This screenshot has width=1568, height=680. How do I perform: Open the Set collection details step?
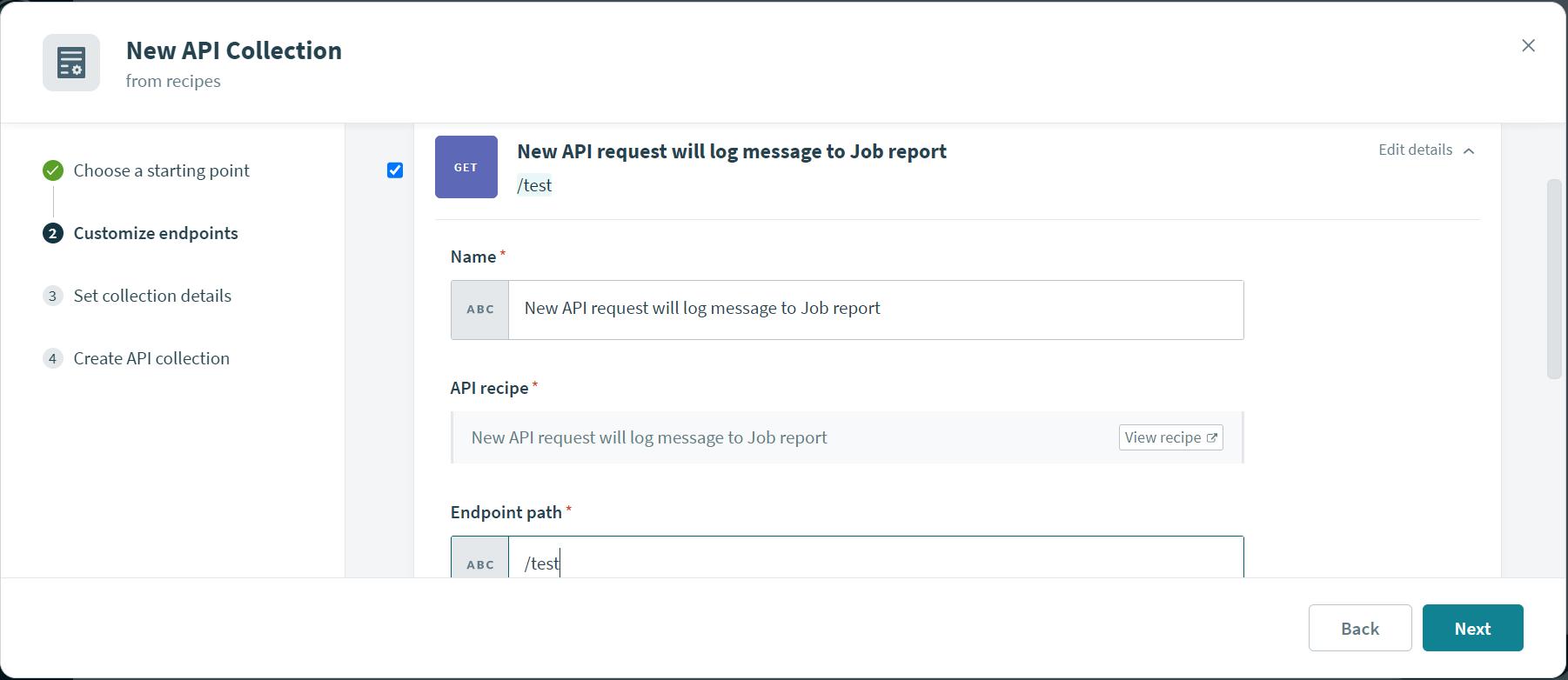pos(152,296)
